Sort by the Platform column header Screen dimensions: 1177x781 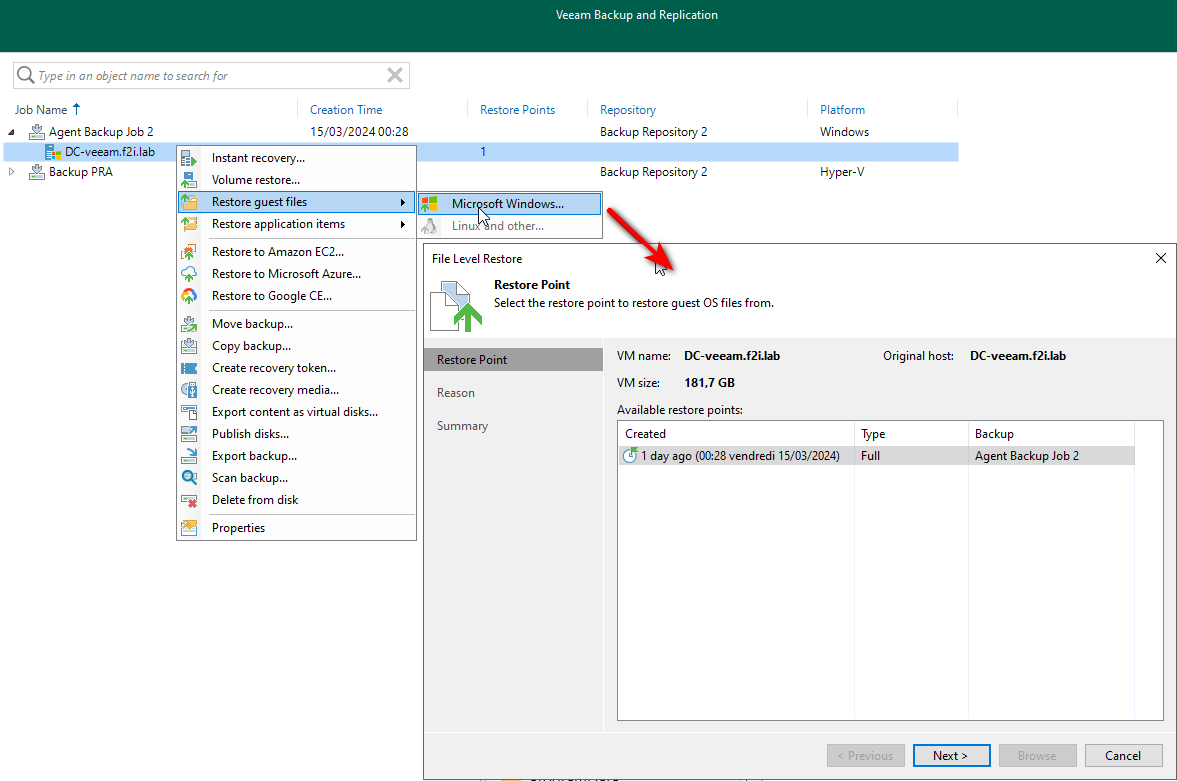click(x=842, y=110)
